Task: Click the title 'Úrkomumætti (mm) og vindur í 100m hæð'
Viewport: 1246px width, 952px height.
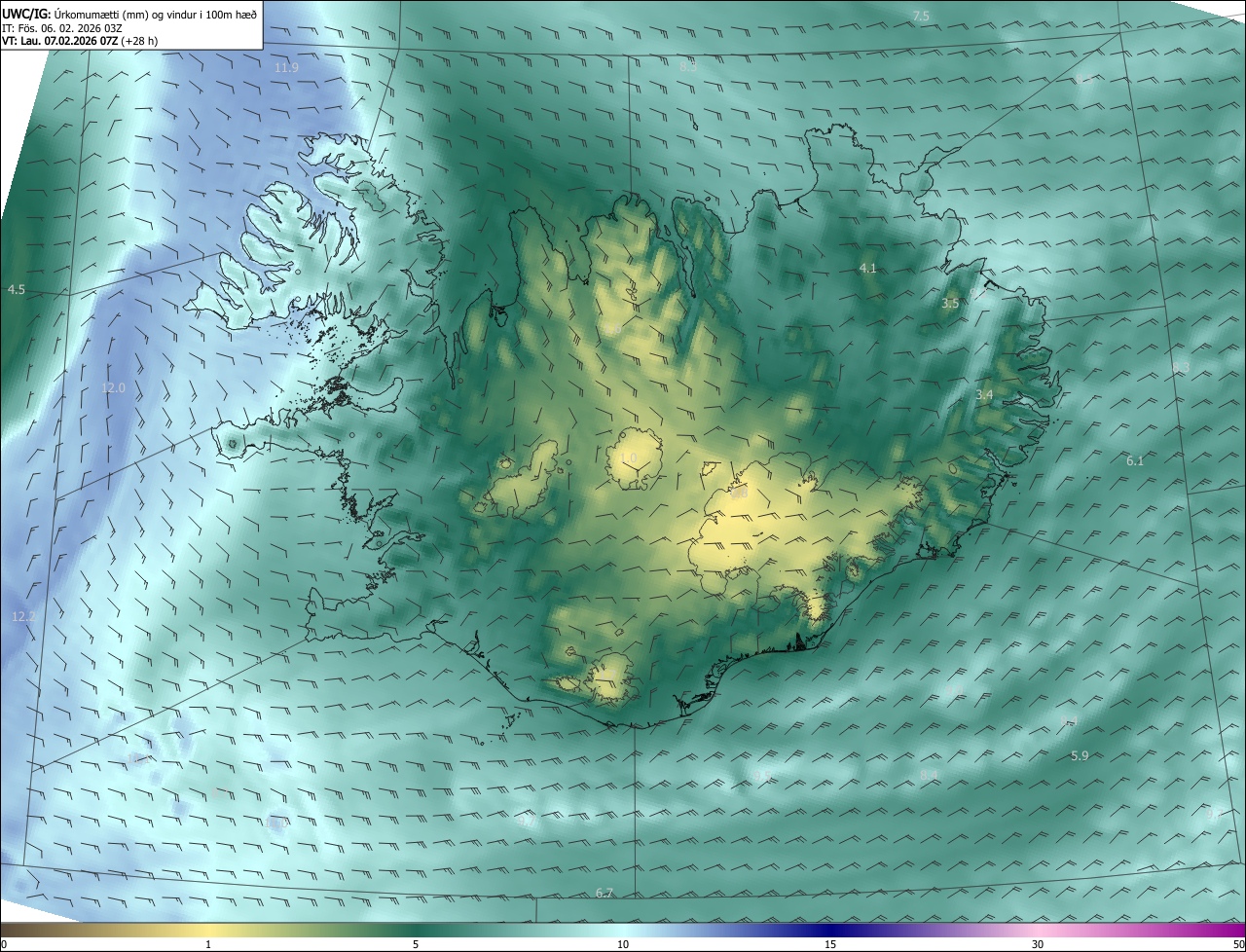Action: coord(156,15)
